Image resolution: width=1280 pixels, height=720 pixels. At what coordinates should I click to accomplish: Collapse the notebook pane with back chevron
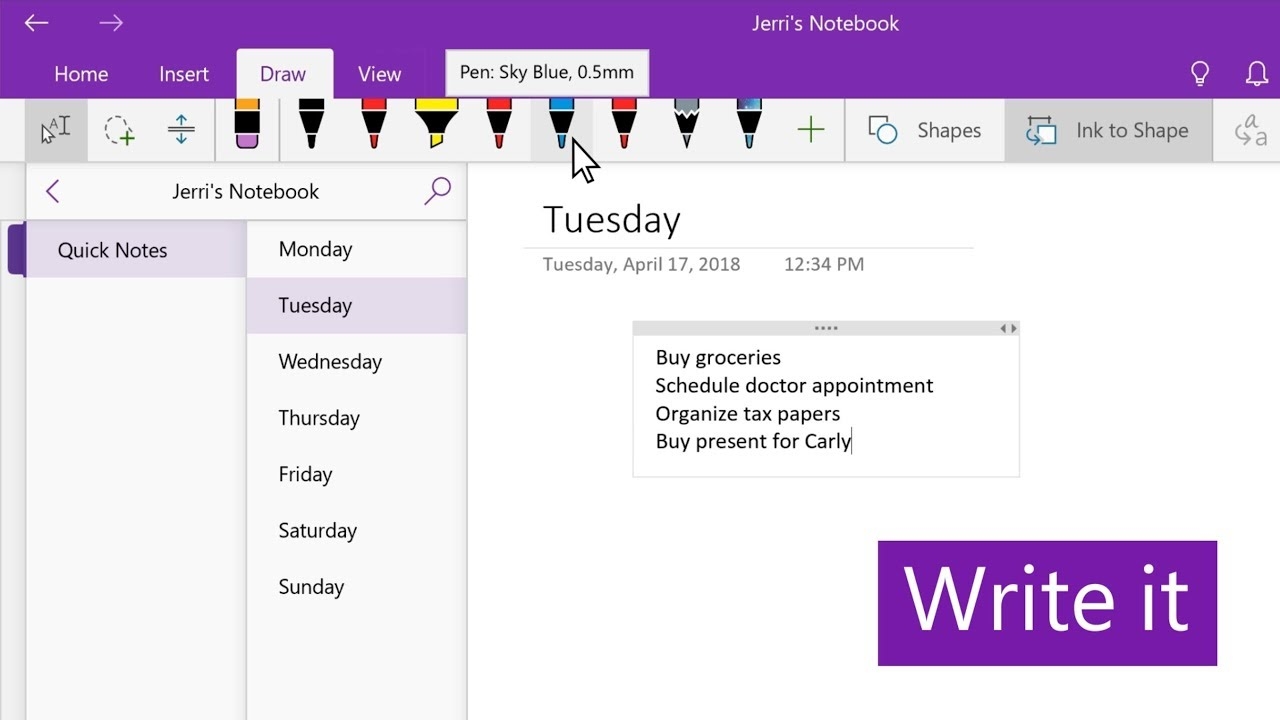(x=52, y=191)
